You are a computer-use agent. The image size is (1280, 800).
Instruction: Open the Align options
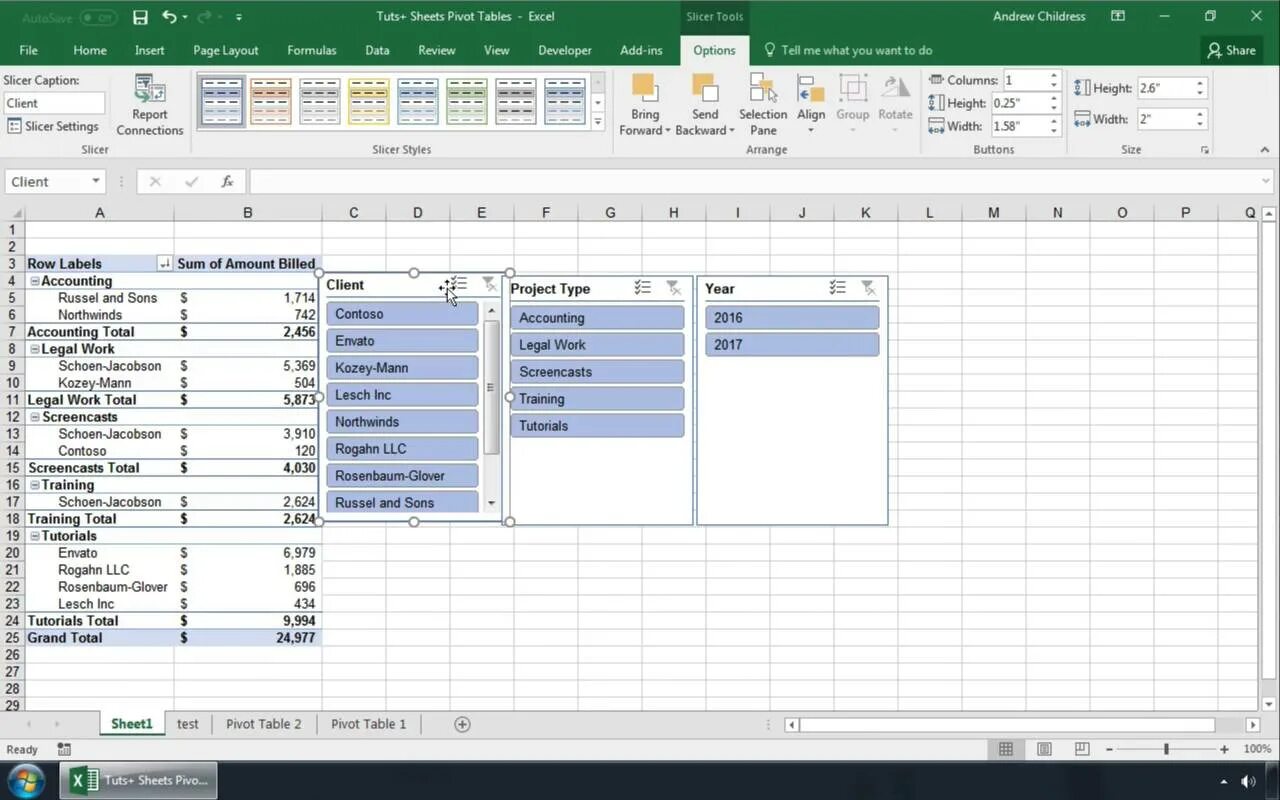pyautogui.click(x=811, y=106)
